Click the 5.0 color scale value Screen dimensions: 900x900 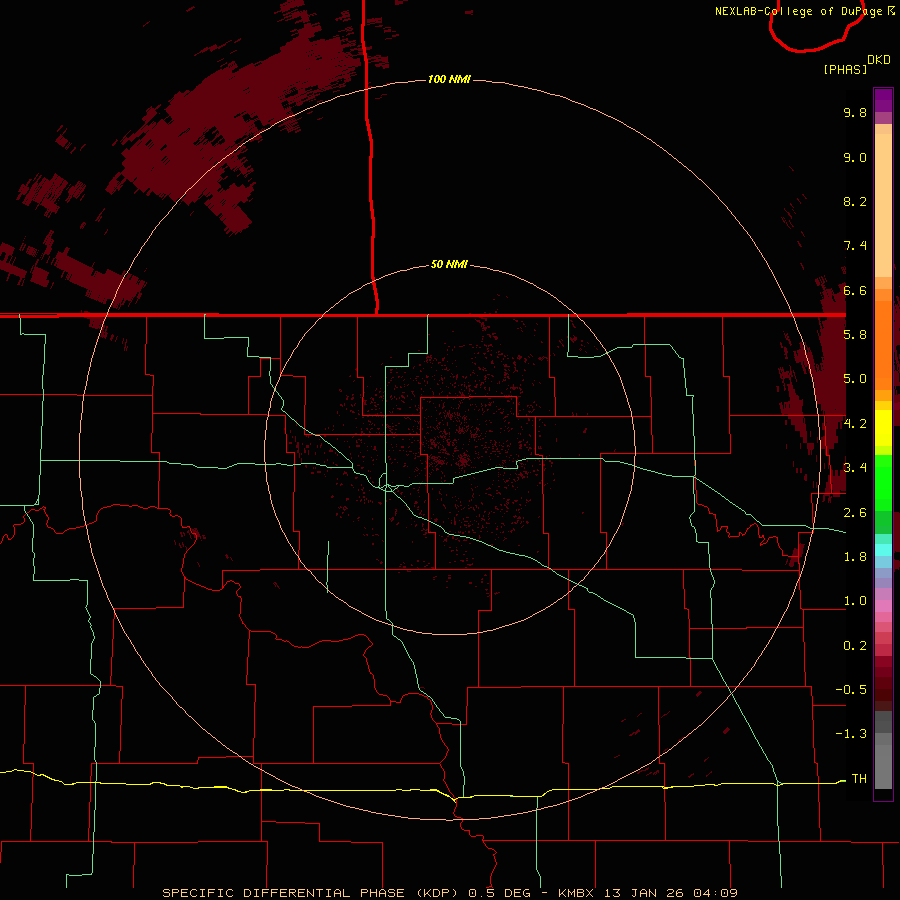[x=855, y=379]
